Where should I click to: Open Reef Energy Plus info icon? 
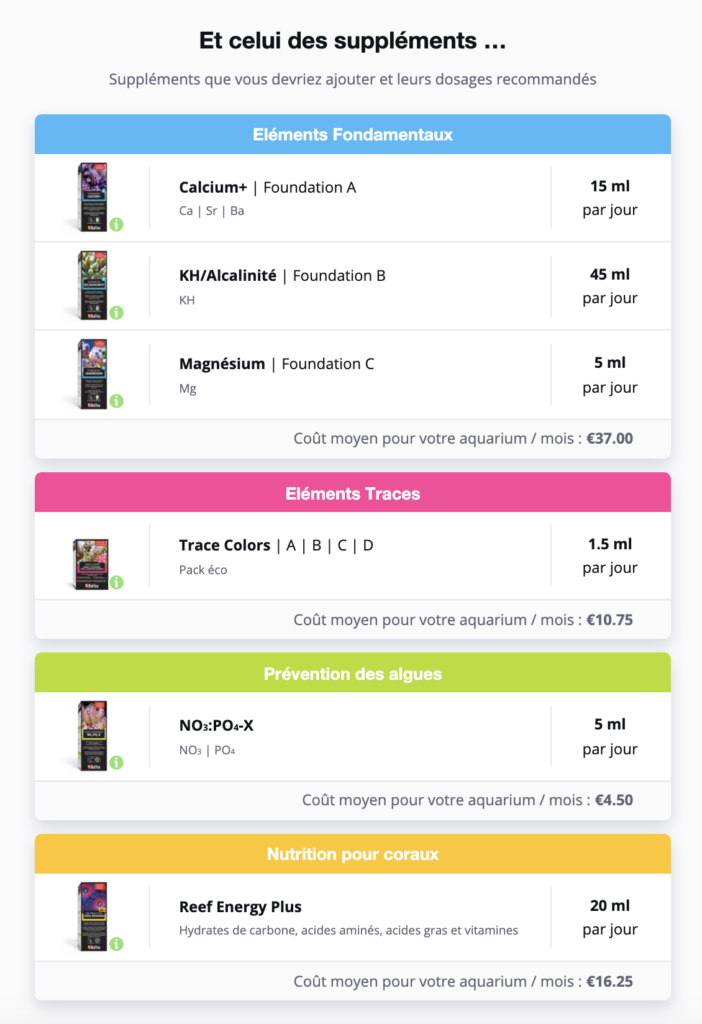116,943
